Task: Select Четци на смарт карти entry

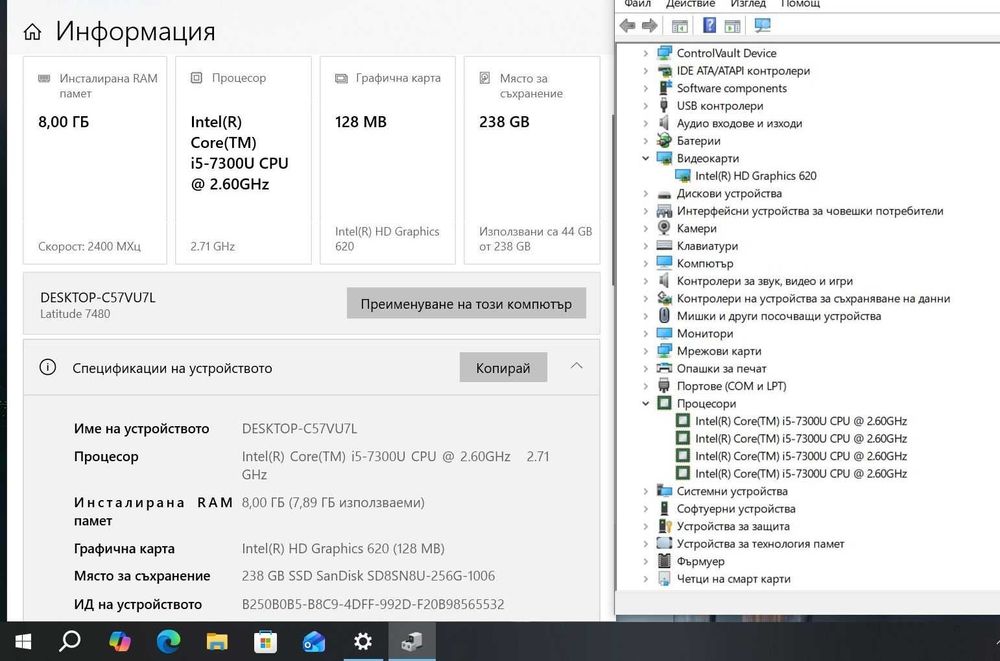Action: pos(733,579)
